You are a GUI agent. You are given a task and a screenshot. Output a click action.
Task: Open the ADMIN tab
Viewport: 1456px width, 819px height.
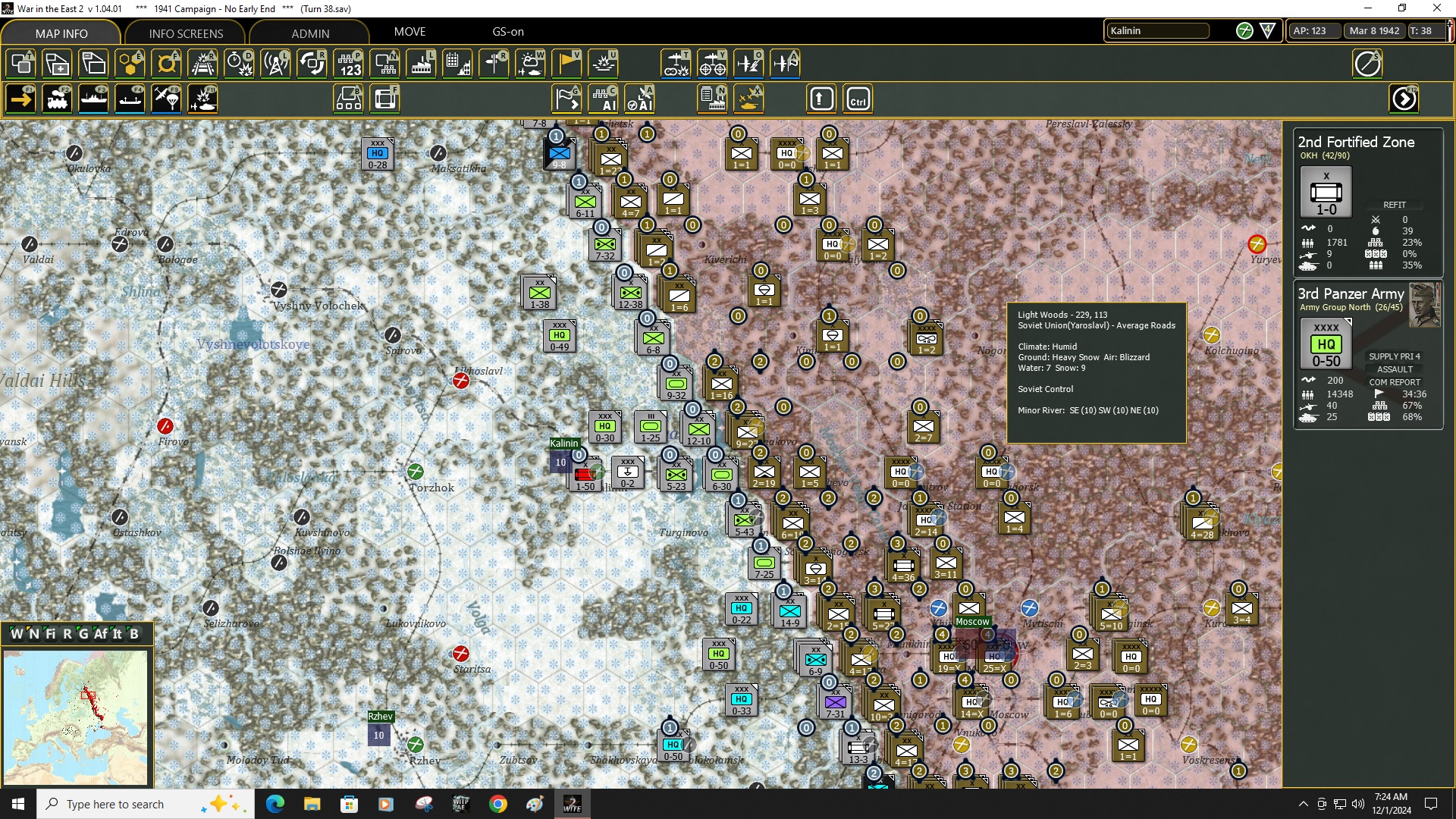310,33
